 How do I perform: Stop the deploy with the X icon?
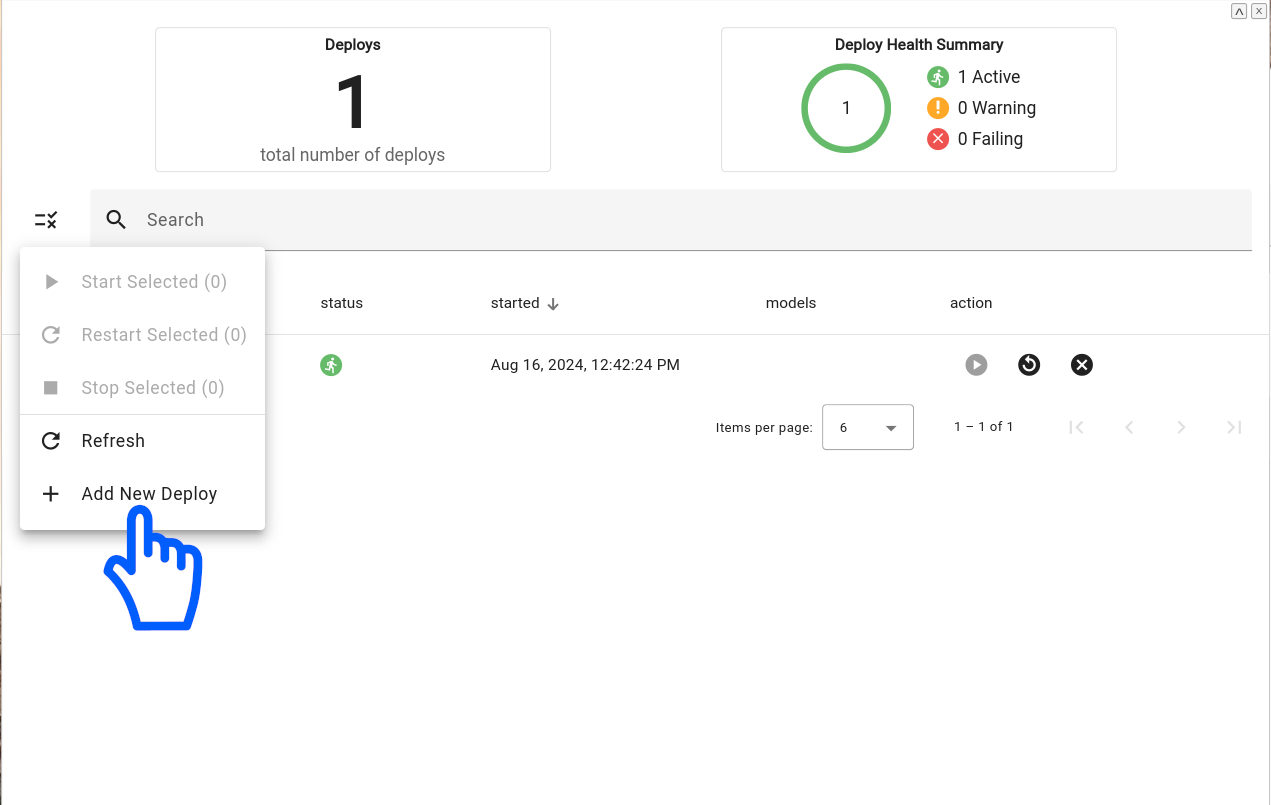[1081, 365]
